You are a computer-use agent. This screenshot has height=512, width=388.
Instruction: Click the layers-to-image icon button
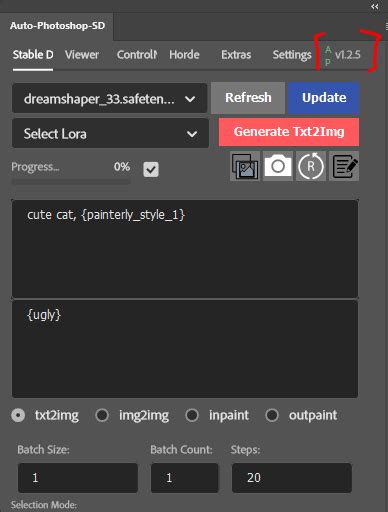245,166
